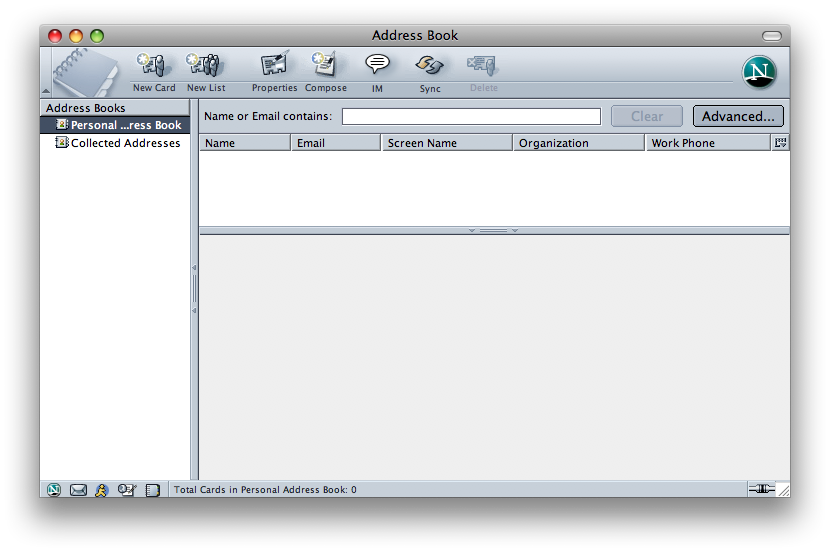Collapse the card details pane splitter
Screen dimensions: 830x552
[494, 231]
